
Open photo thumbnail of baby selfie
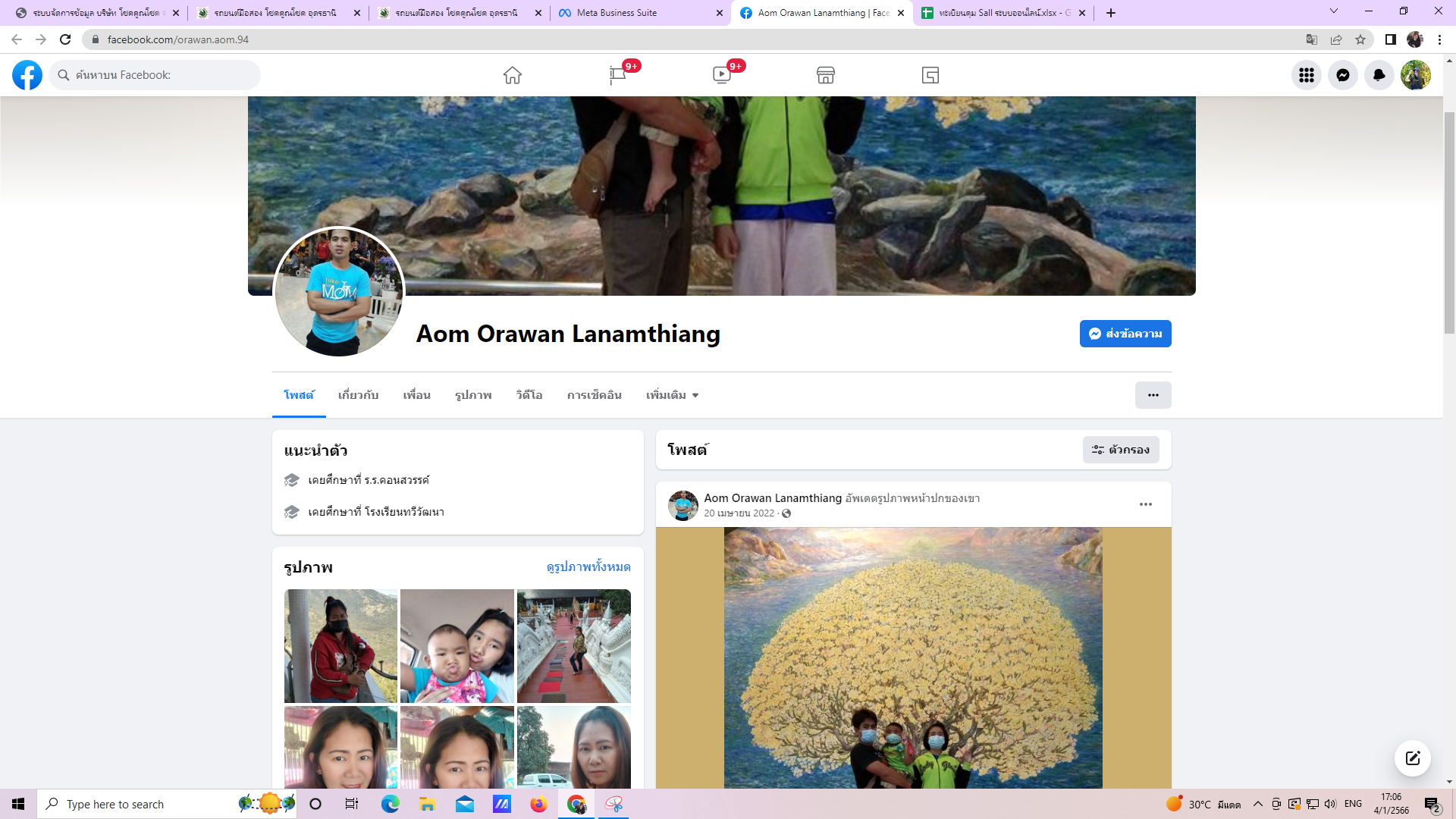(457, 646)
